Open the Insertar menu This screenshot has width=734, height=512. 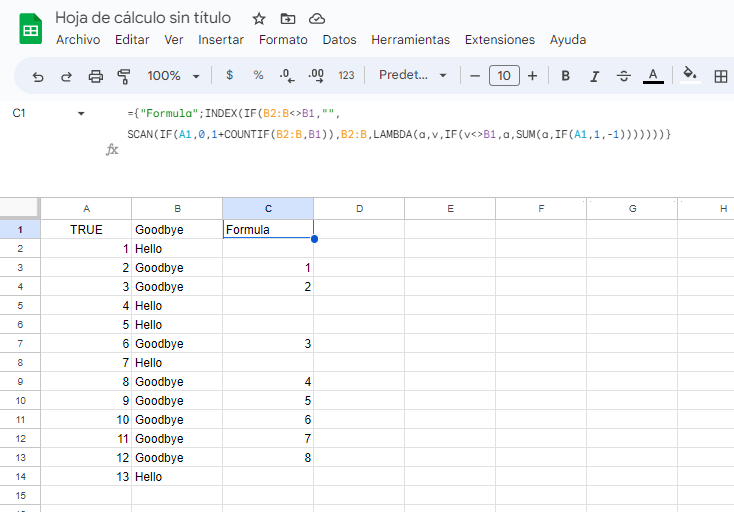pos(221,40)
